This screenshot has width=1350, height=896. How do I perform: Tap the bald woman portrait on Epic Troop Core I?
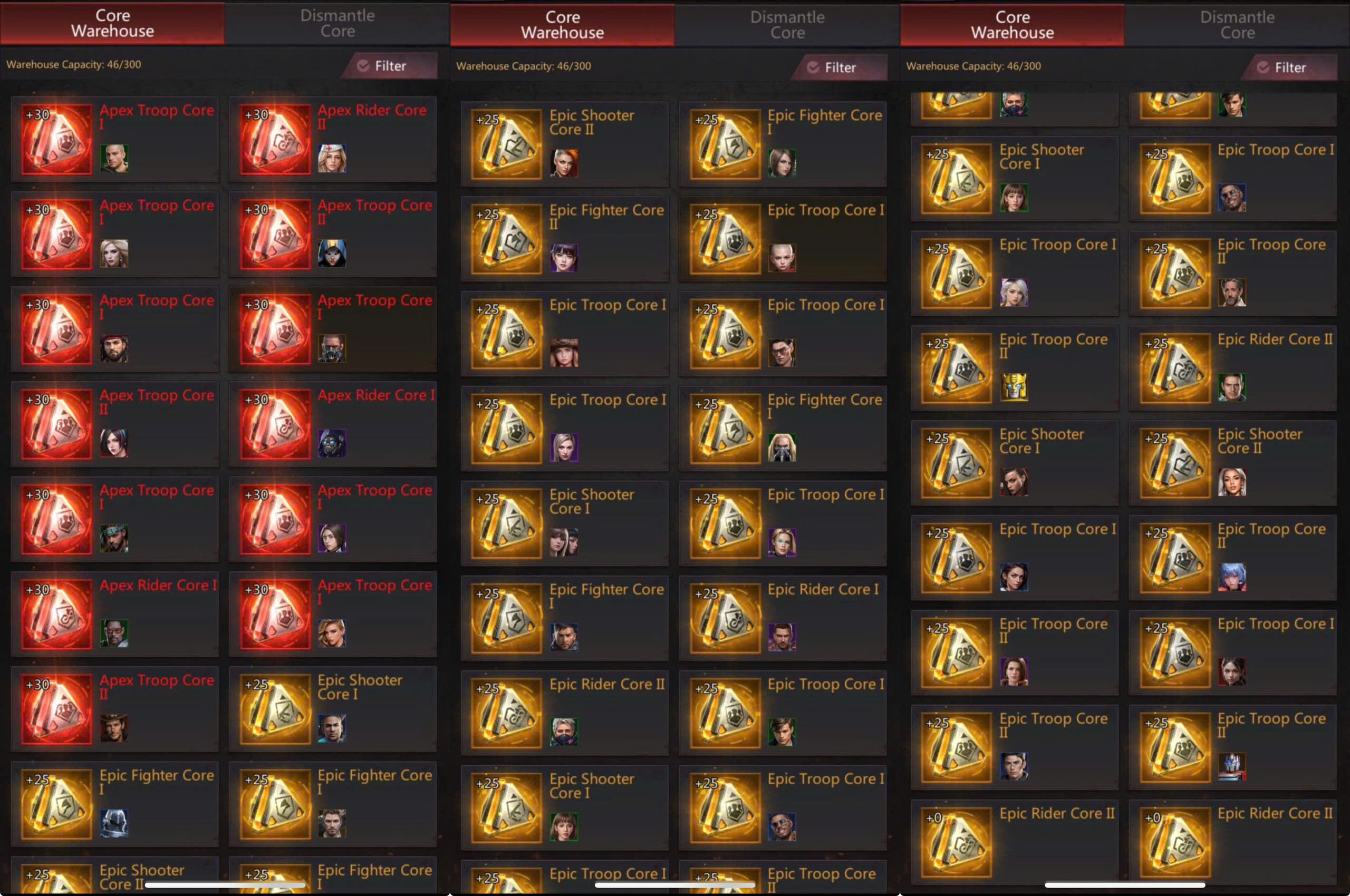782,258
